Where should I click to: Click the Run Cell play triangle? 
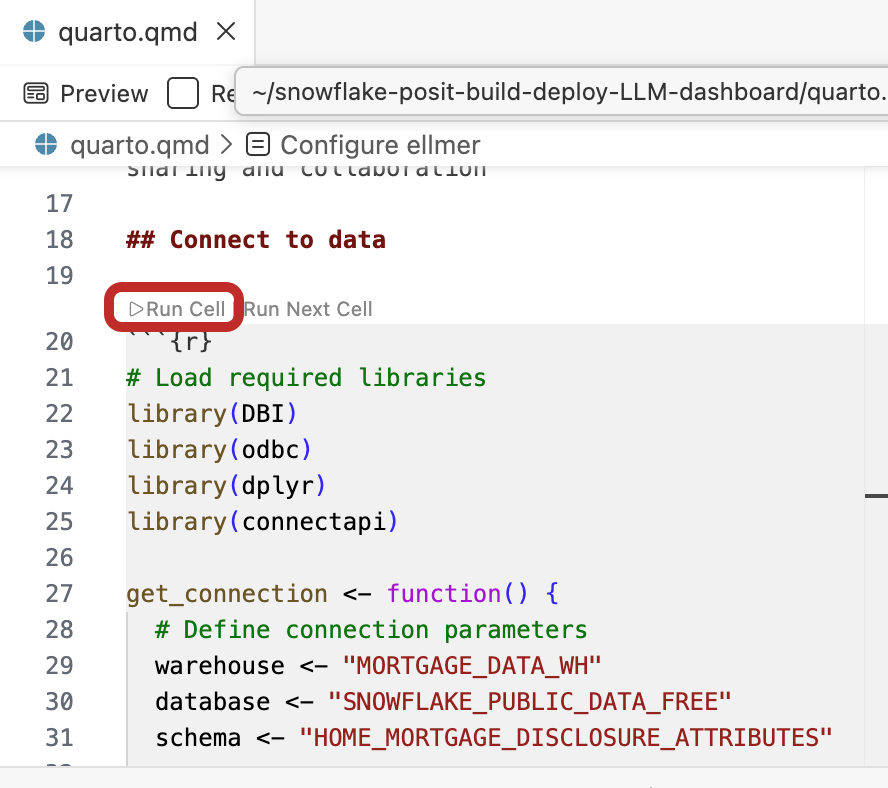click(136, 309)
